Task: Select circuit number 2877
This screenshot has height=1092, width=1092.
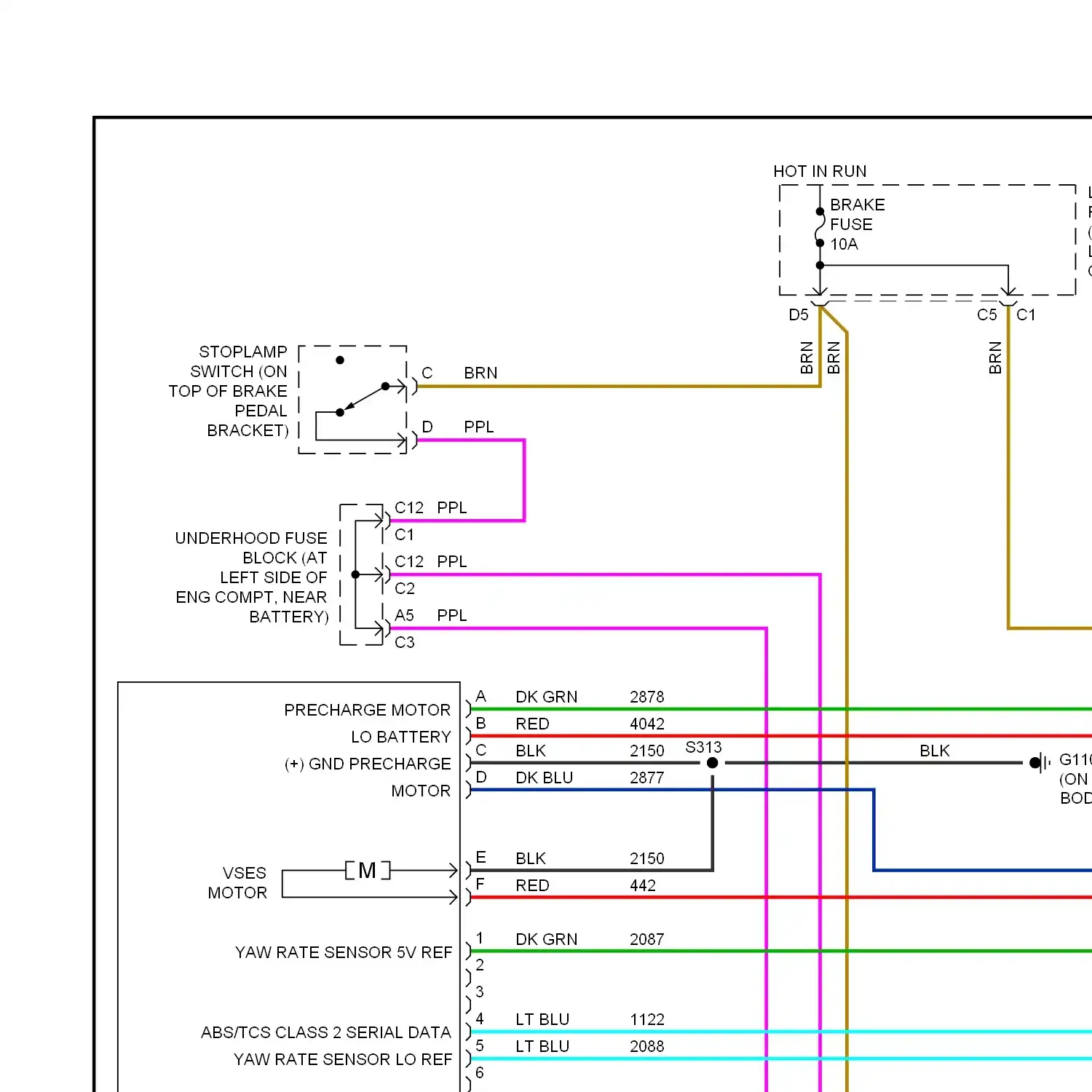Action: tap(646, 778)
